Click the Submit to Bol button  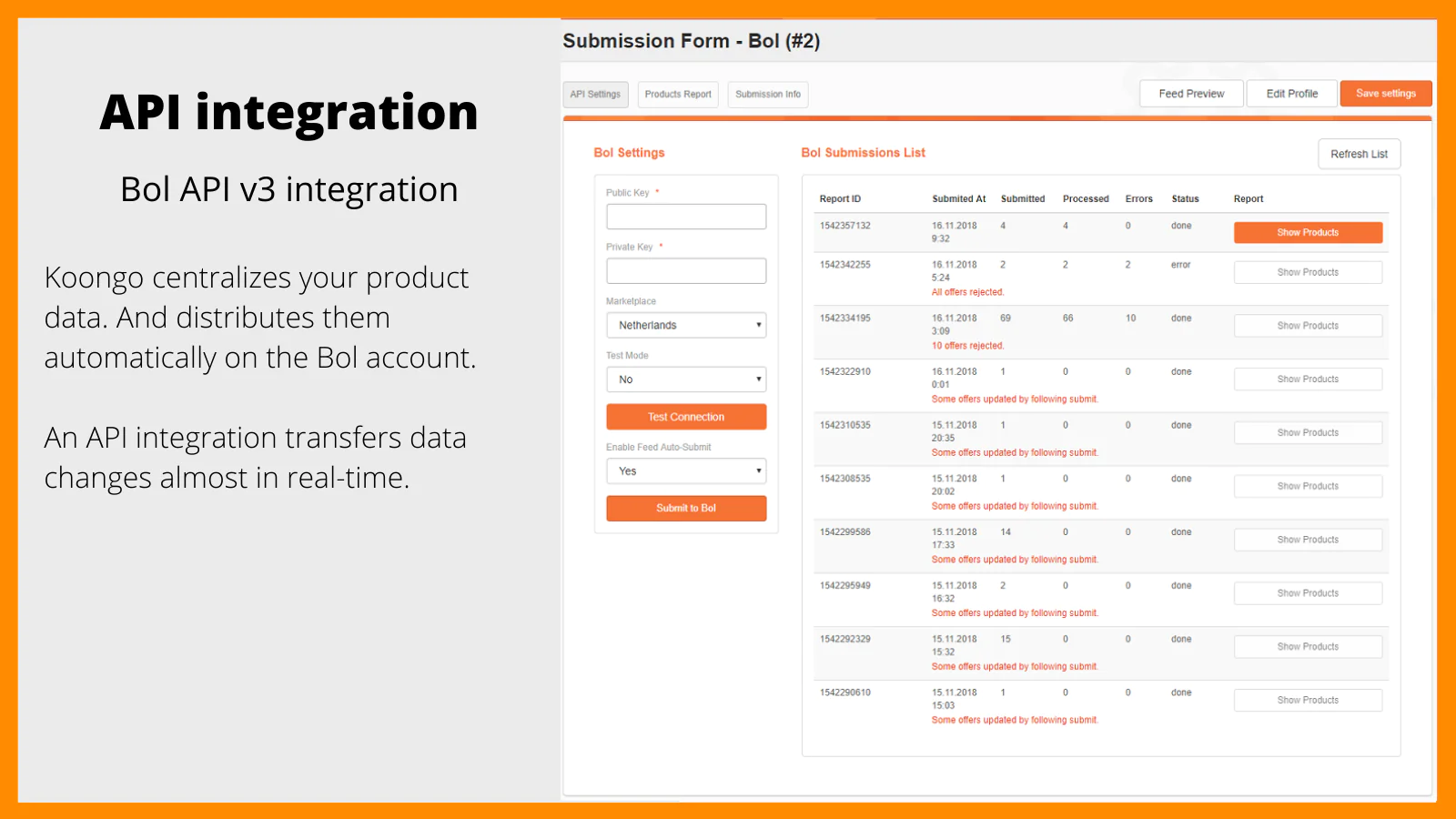[686, 509]
